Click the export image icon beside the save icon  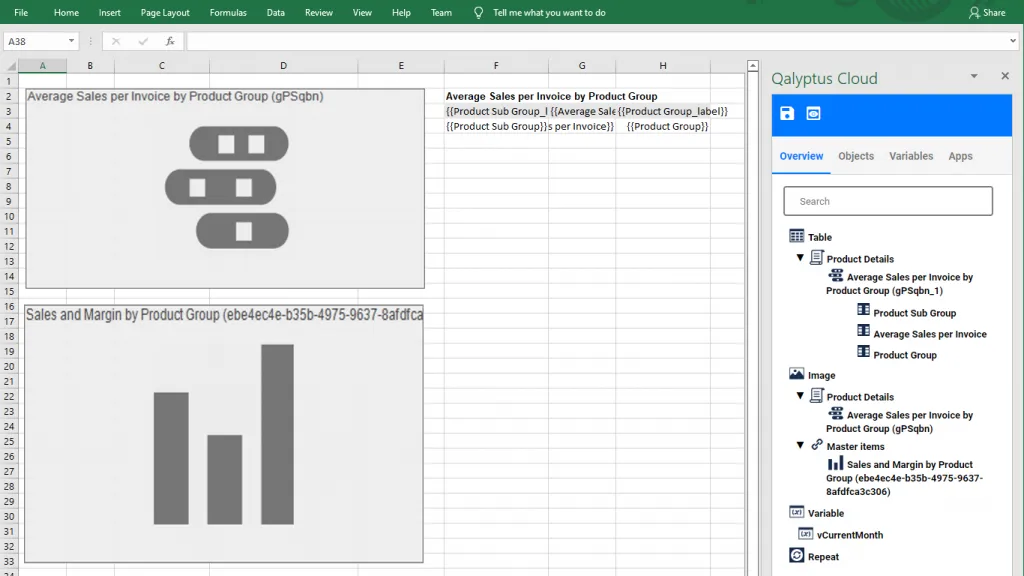[x=813, y=114]
